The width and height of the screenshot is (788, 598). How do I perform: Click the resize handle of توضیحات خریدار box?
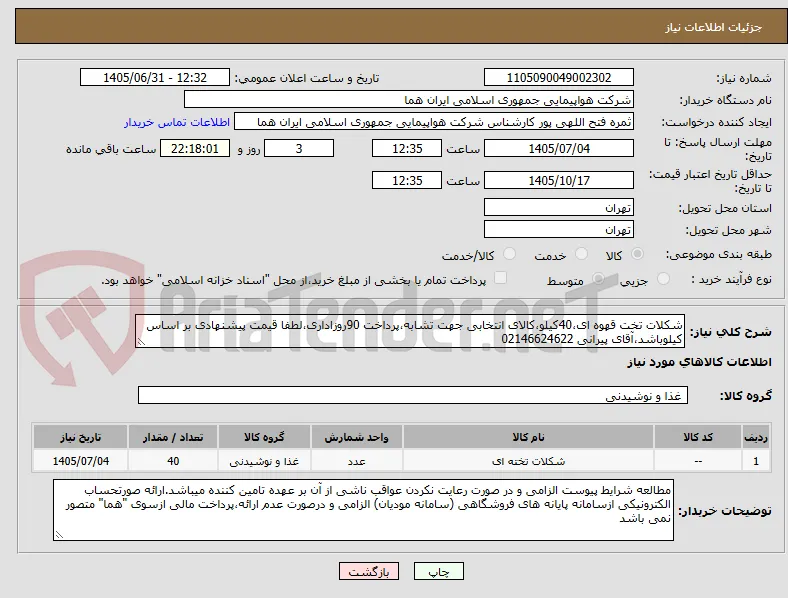pos(59,535)
